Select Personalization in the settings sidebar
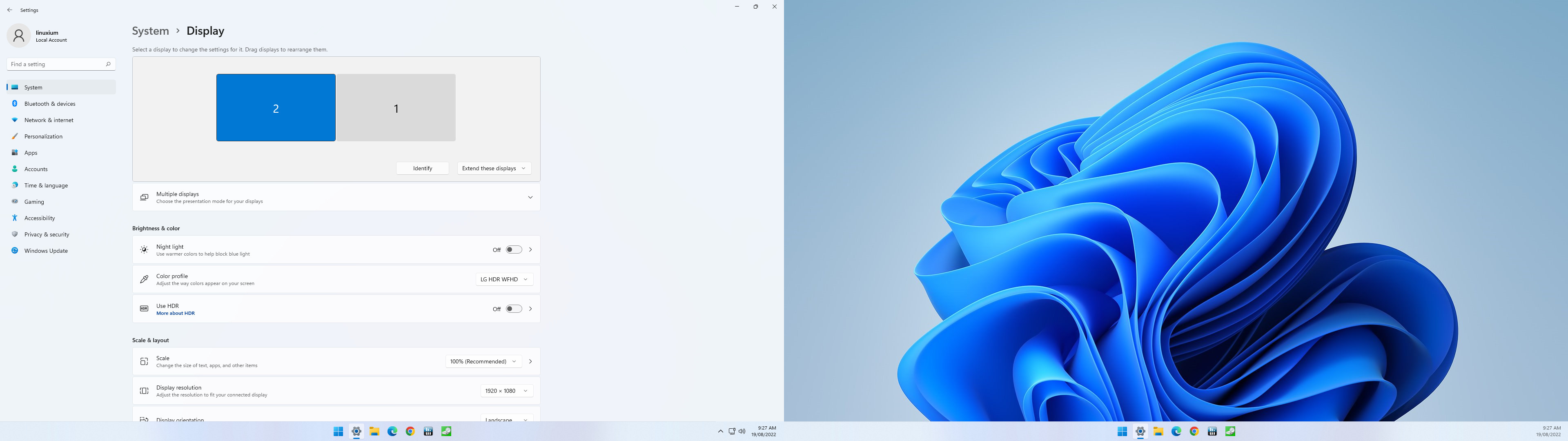 [61, 136]
